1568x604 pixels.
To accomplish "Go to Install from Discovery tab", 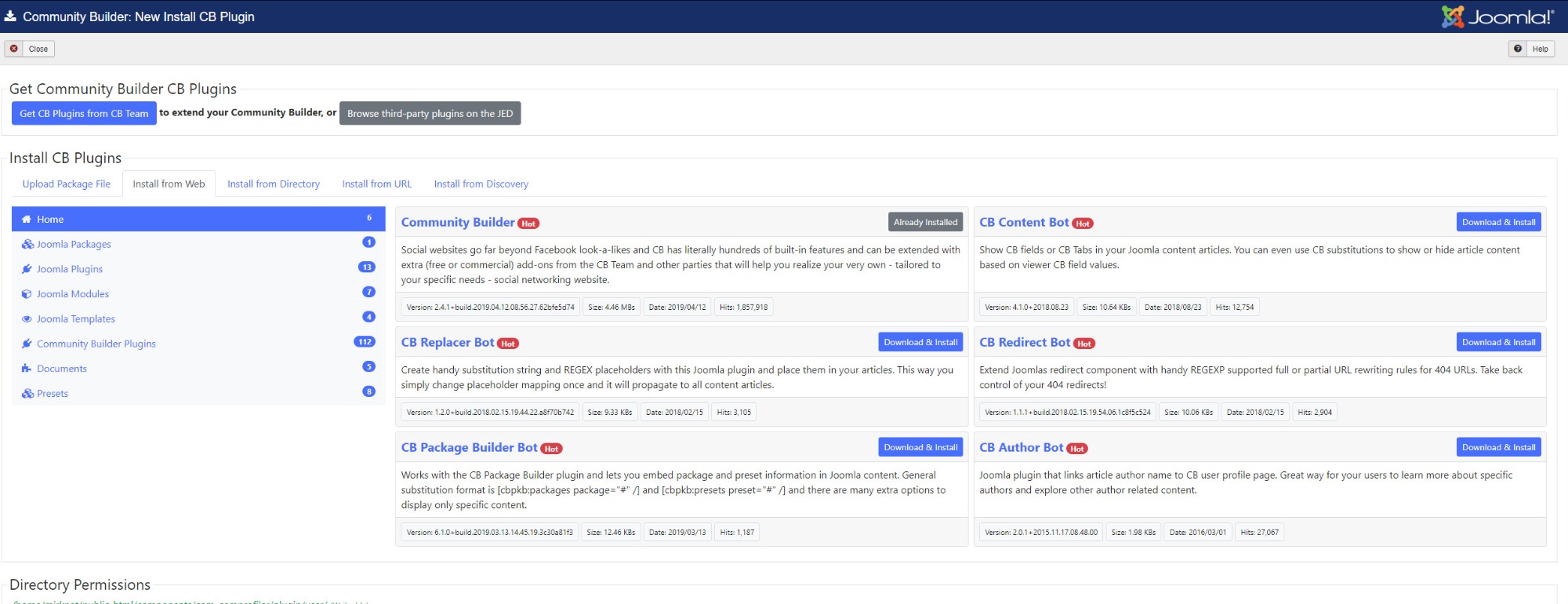I will pyautogui.click(x=481, y=184).
